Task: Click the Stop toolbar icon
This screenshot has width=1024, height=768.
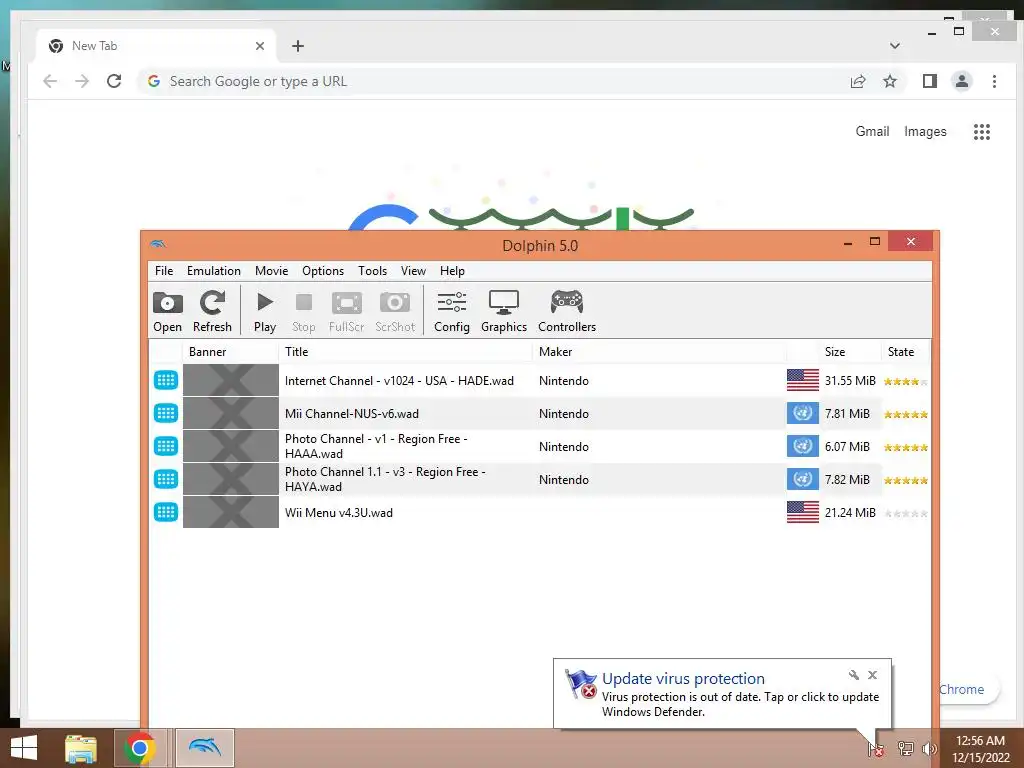Action: point(304,311)
